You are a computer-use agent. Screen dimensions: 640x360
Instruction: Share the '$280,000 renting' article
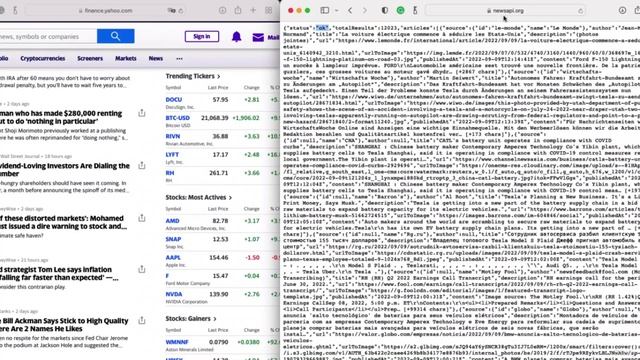[142, 113]
